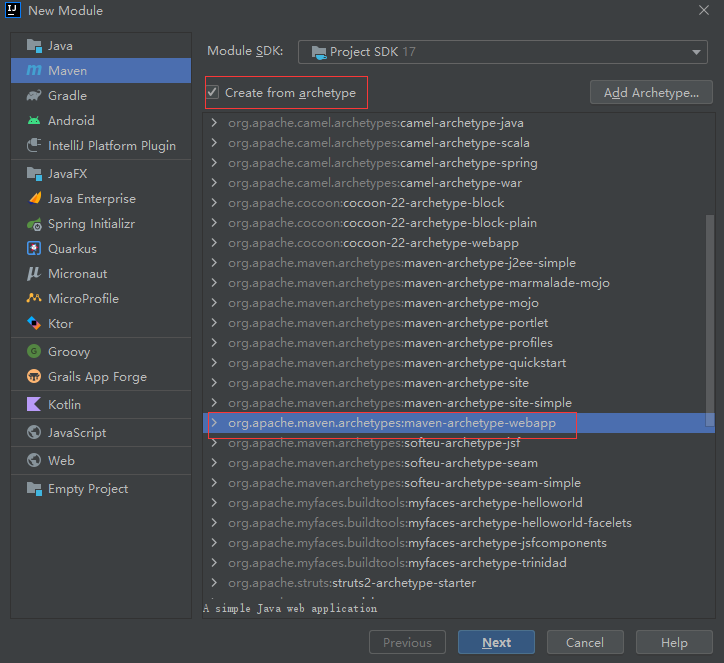Select maven-archetype-j2ee-simple row
The width and height of the screenshot is (724, 663).
click(459, 263)
